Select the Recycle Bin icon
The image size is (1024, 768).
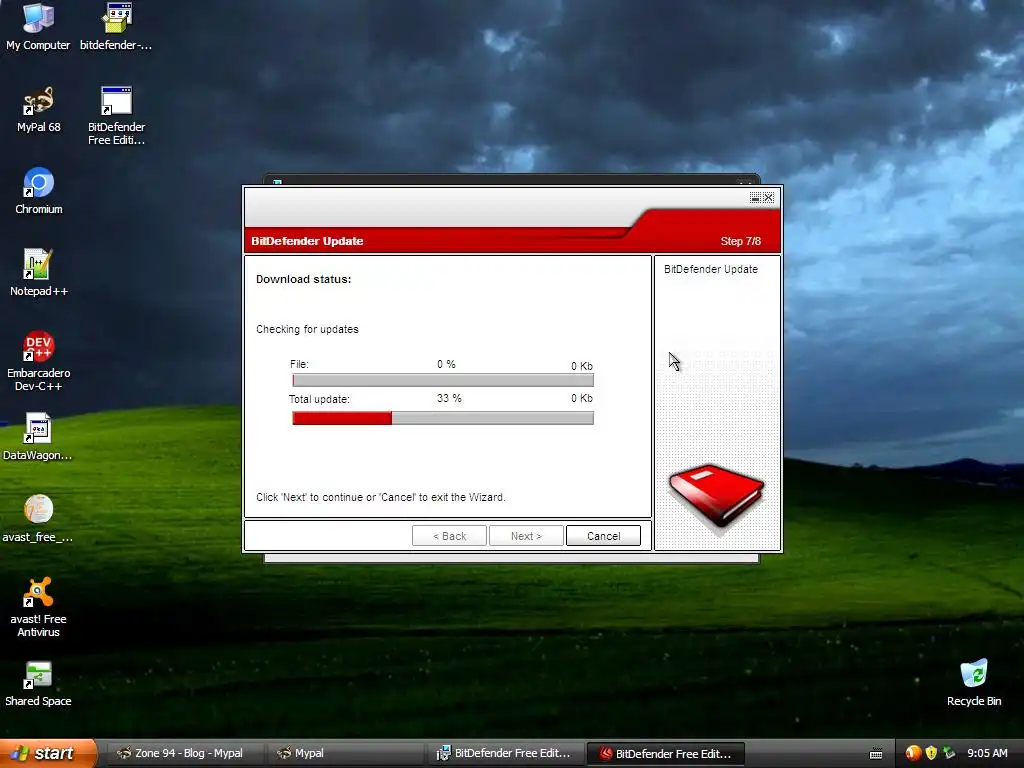[x=974, y=683]
